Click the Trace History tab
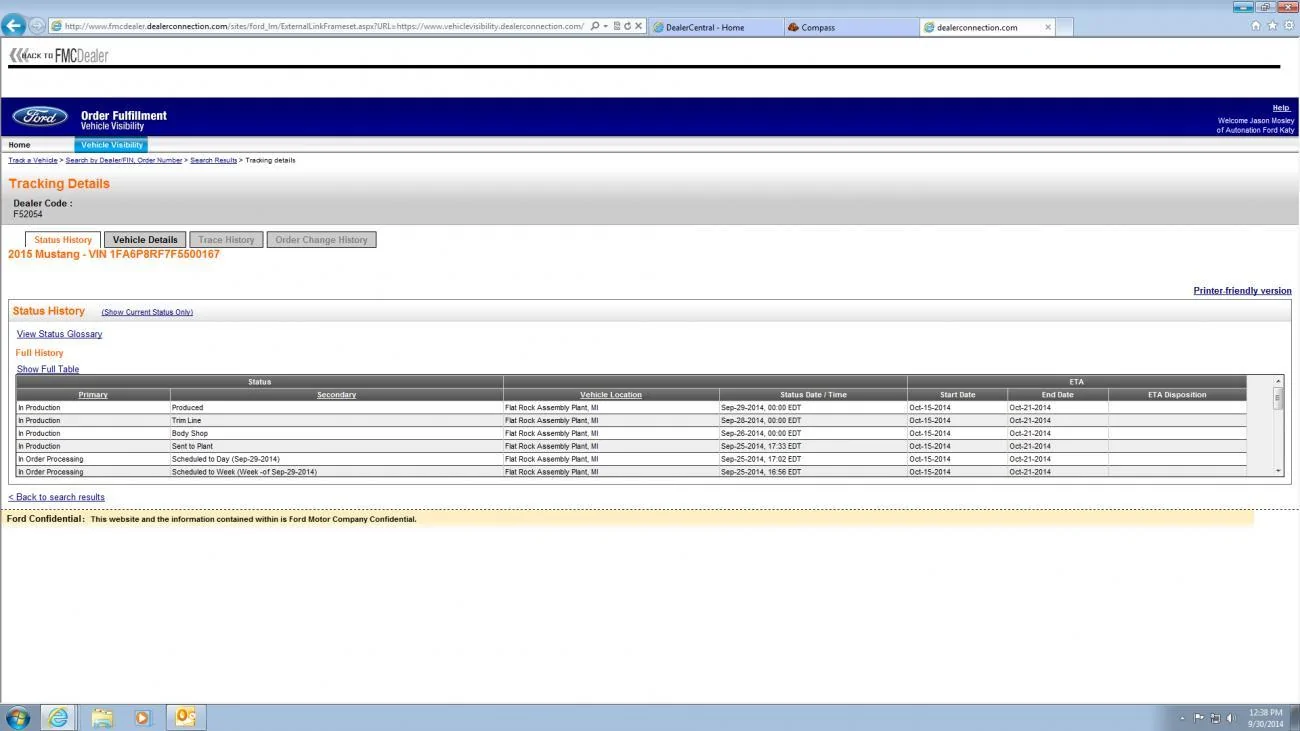 coord(226,240)
